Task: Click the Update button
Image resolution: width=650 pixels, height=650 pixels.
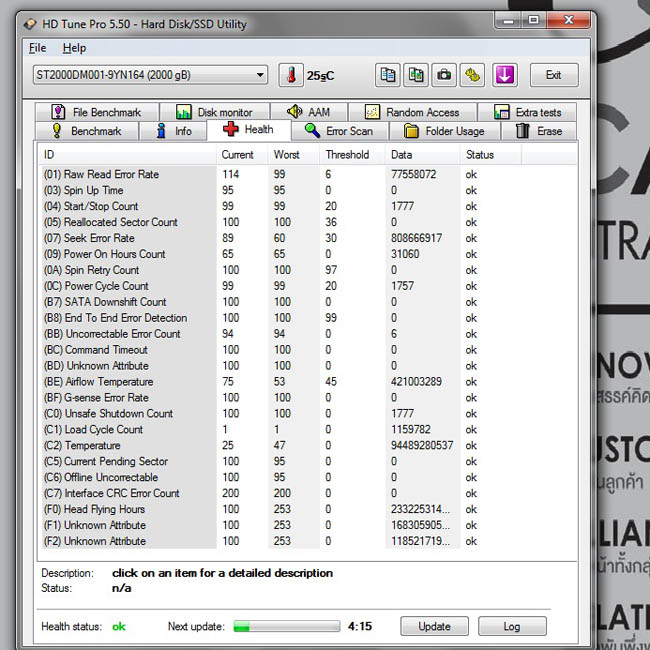Action: (x=434, y=626)
